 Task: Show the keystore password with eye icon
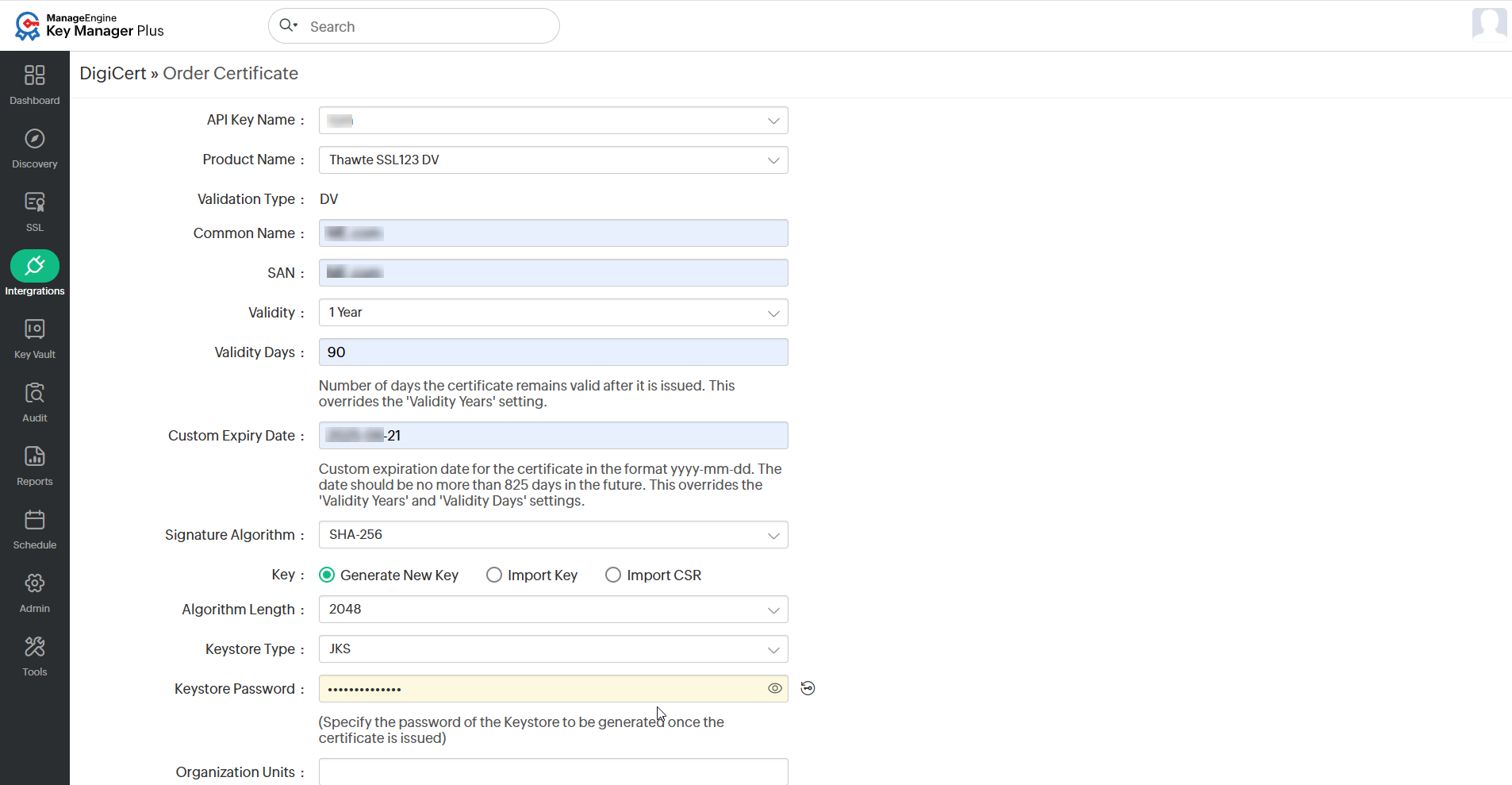tap(775, 688)
